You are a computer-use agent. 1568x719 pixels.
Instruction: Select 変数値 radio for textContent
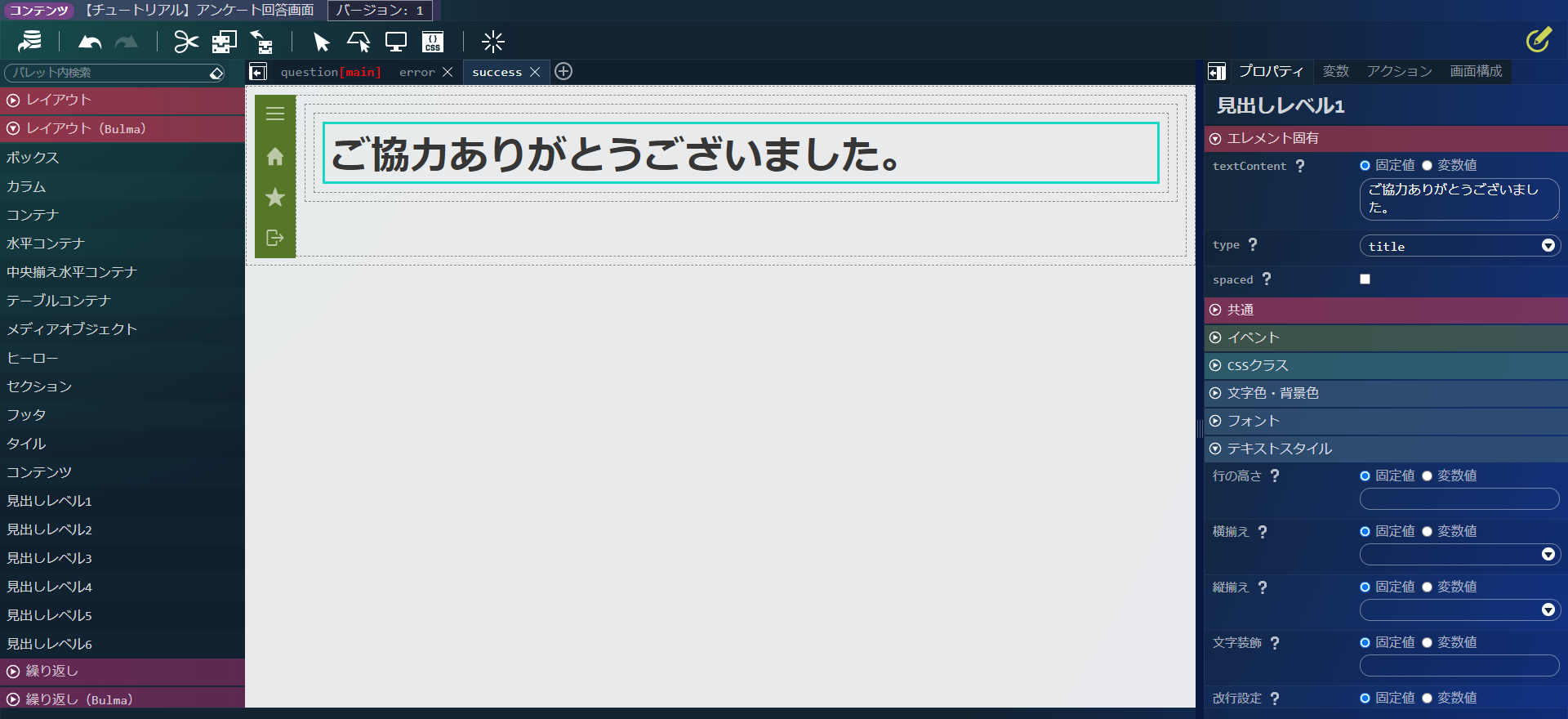(1427, 166)
